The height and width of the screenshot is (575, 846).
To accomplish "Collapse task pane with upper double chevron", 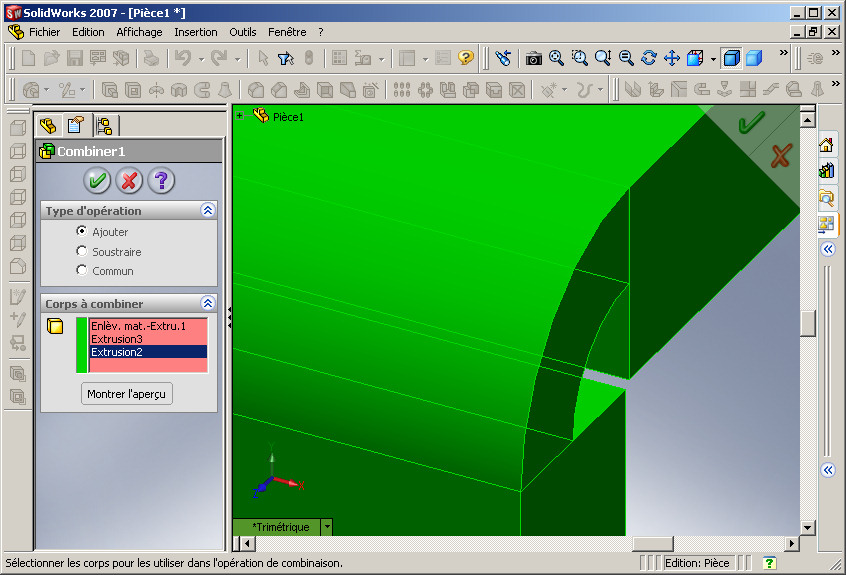I will (x=828, y=249).
